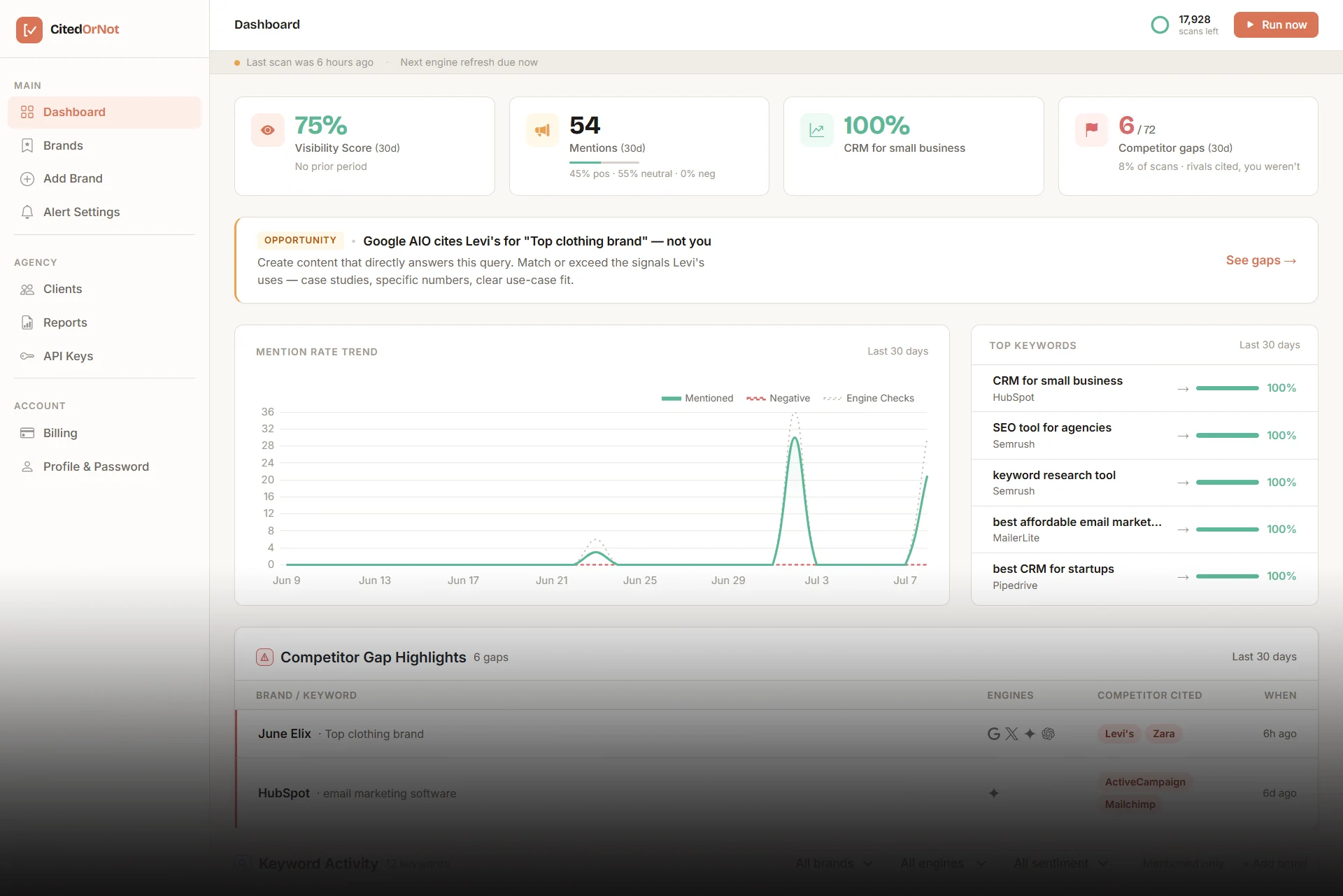Click the Brands bookmark-star icon
1343x896 pixels.
coord(27,145)
